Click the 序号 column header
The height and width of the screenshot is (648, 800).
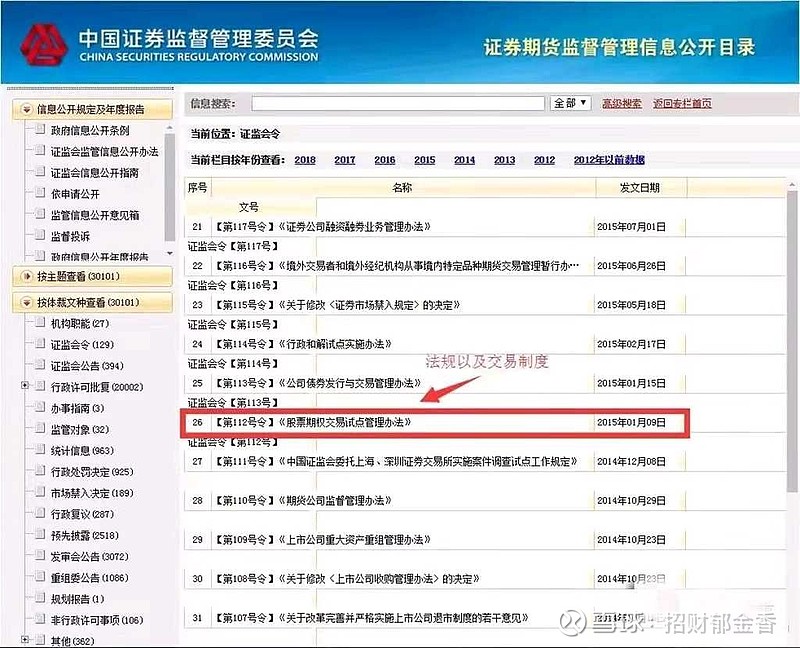(x=197, y=188)
